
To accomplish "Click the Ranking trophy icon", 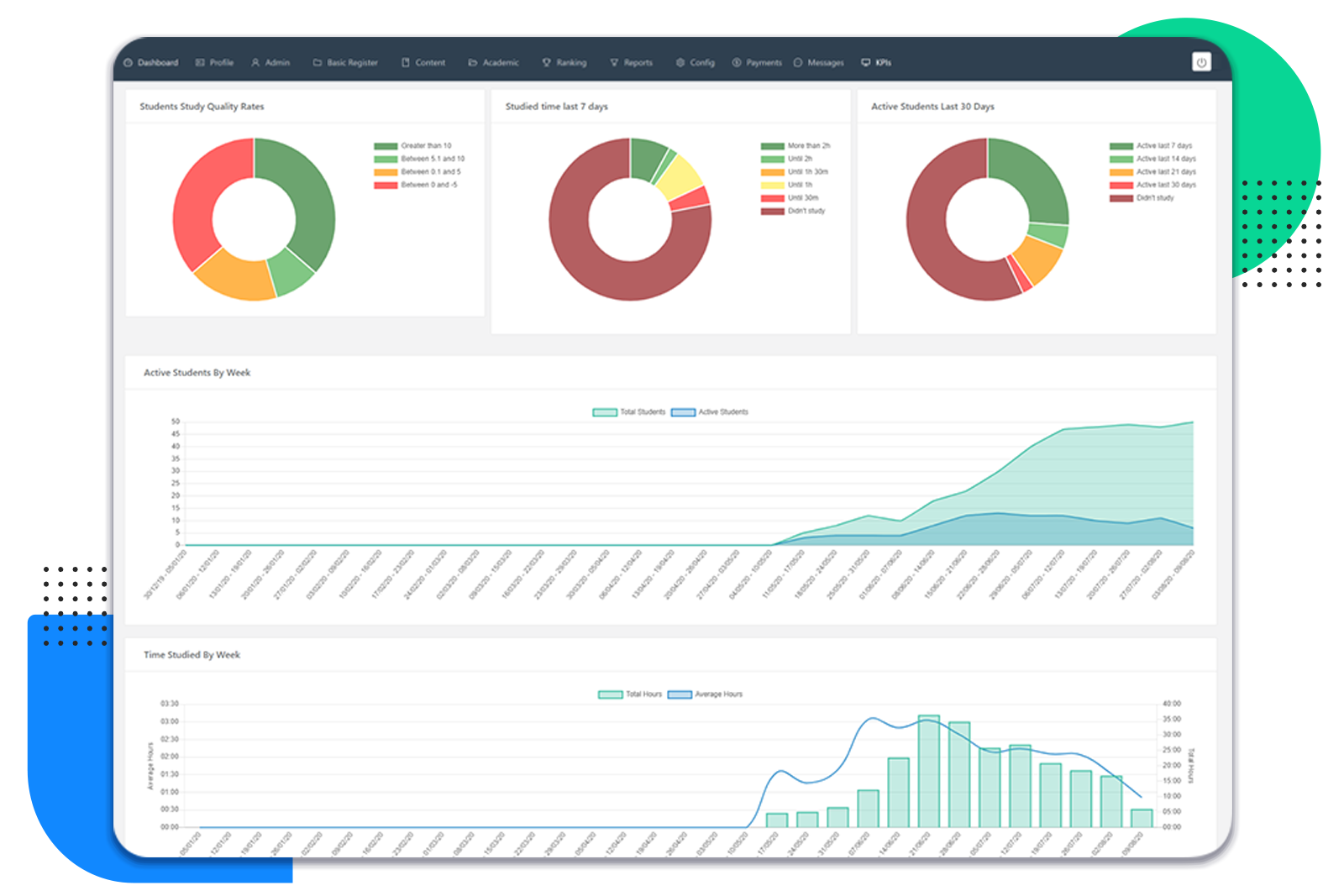I will (x=547, y=63).
